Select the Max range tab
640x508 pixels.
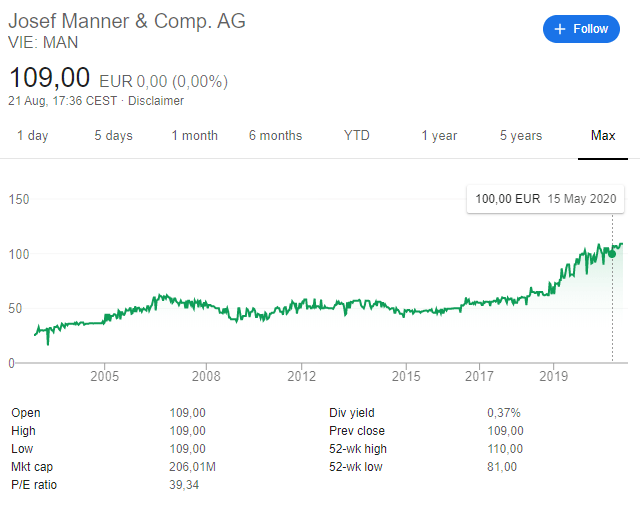(x=603, y=135)
